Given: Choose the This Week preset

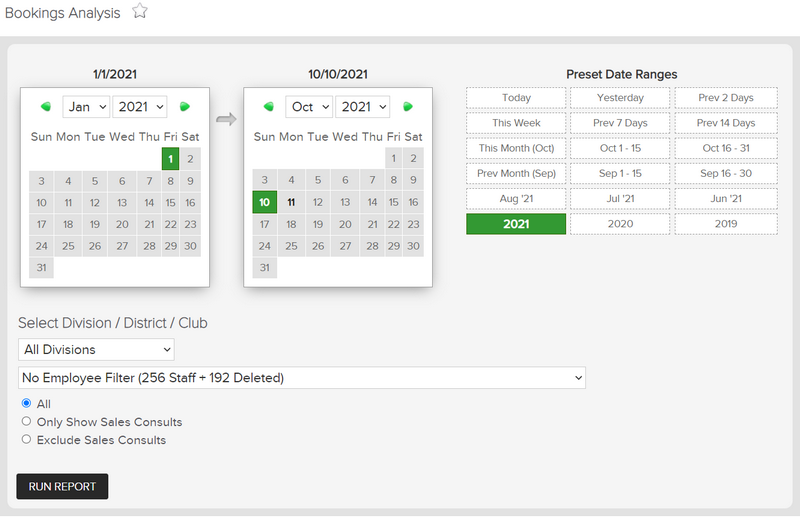Looking at the screenshot, I should click(516, 123).
